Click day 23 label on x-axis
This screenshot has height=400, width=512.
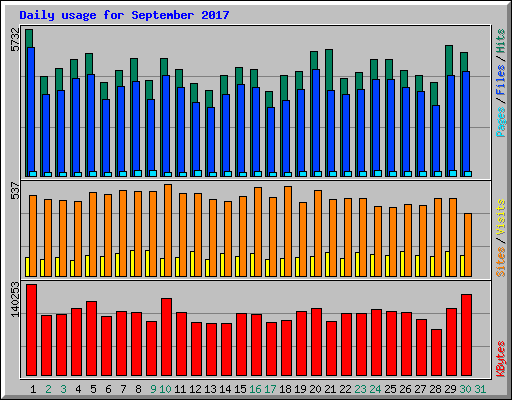tap(360, 389)
